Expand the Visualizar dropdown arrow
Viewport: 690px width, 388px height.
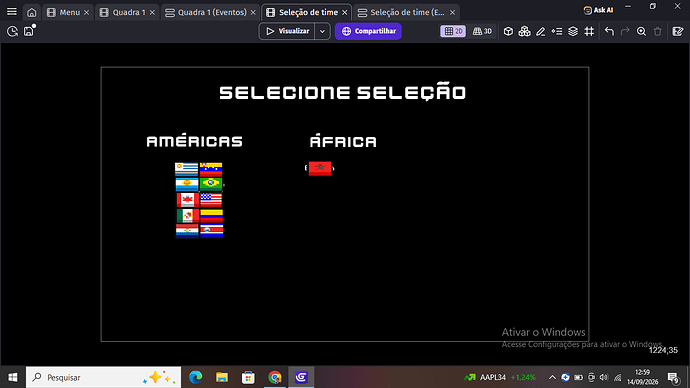pyautogui.click(x=322, y=31)
